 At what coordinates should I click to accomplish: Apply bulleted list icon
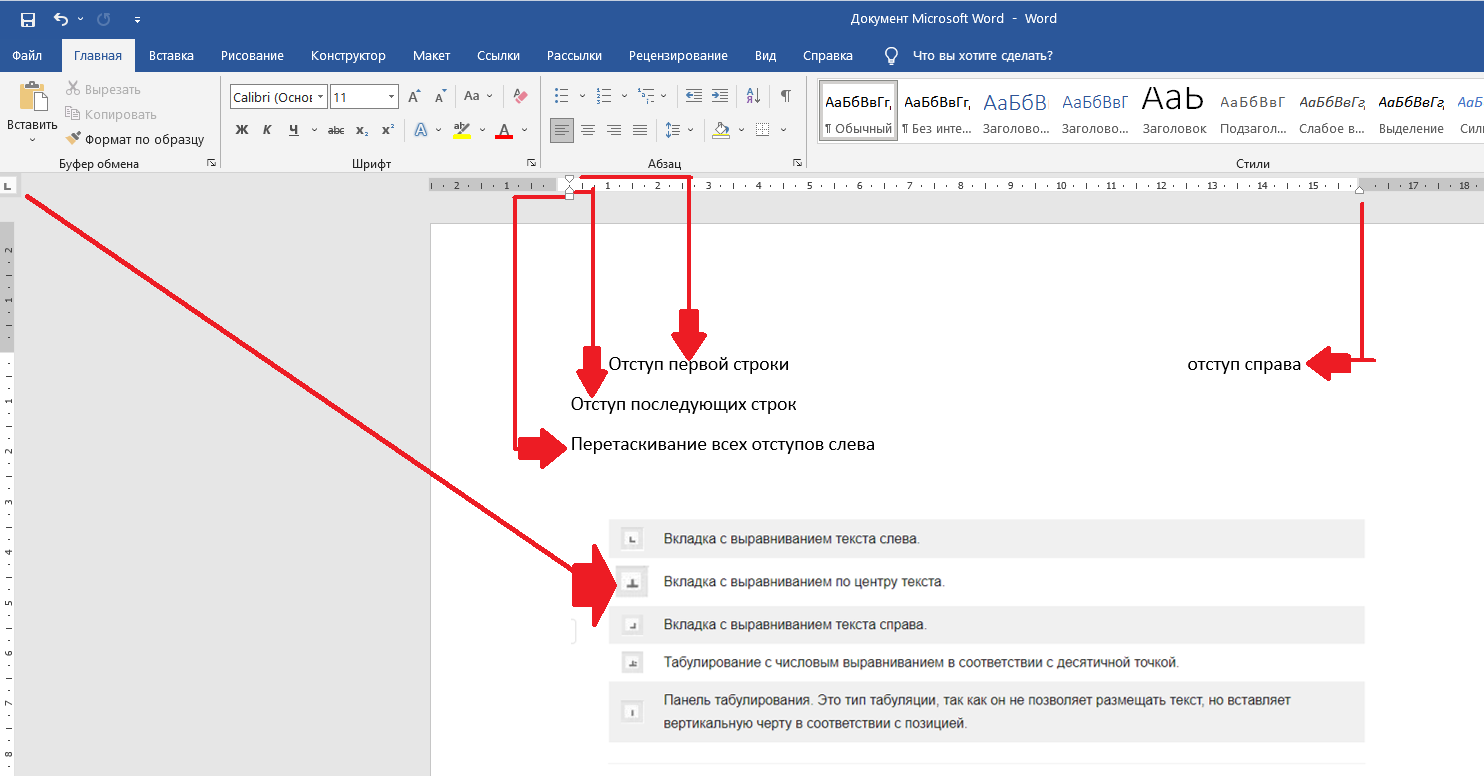562,96
